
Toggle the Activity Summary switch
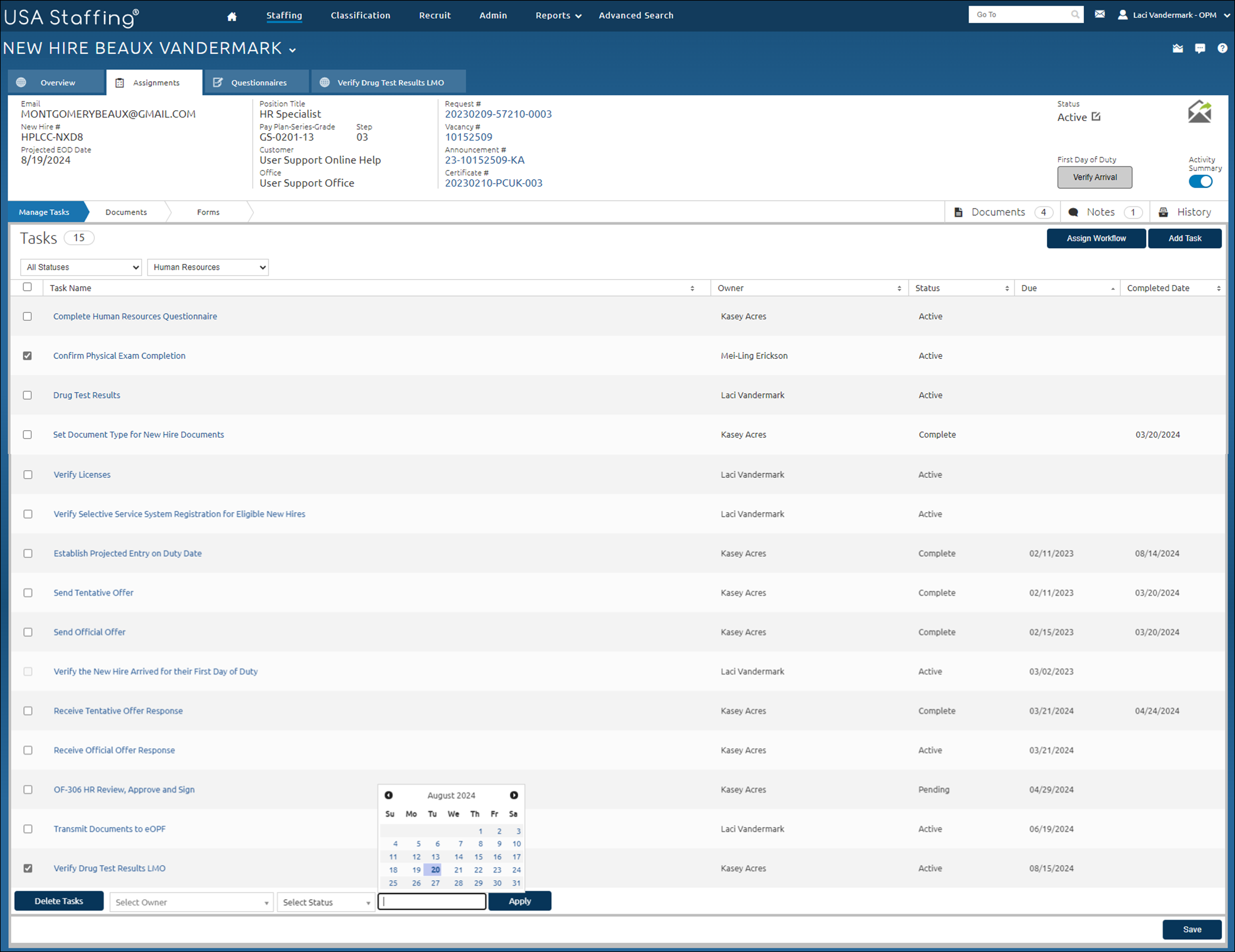tap(1200, 182)
